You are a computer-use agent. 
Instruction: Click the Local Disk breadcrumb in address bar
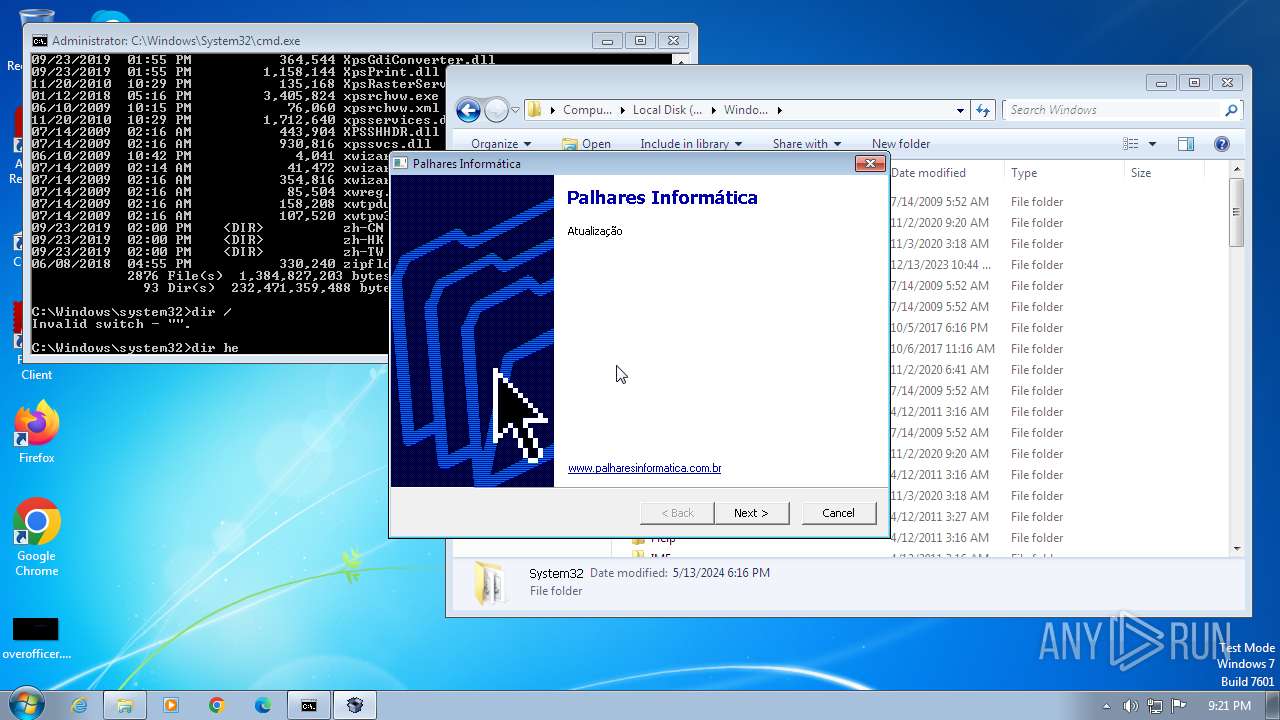click(667, 110)
